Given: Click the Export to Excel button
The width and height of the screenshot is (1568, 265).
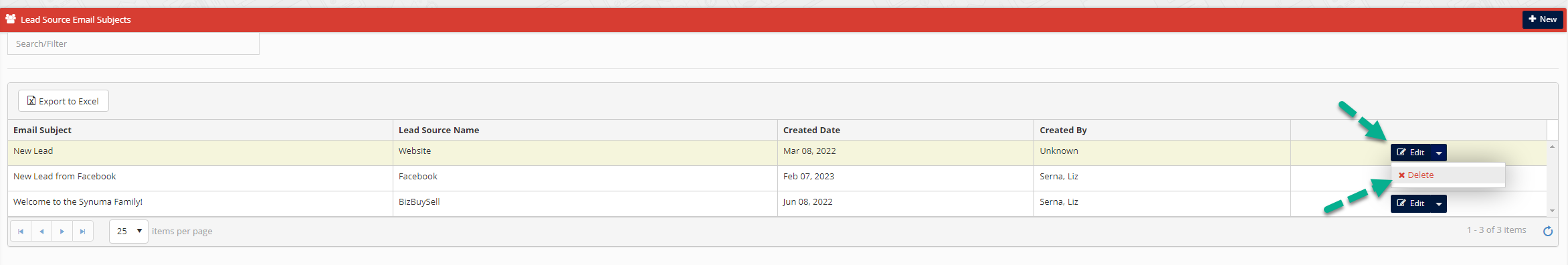Looking at the screenshot, I should [64, 101].
